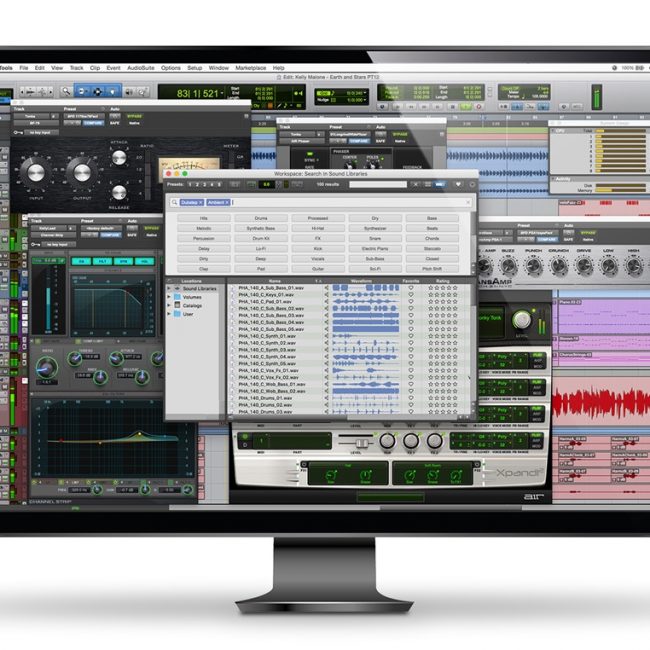650x650 pixels.
Task: Expand the Catalogs location
Action: click(169, 306)
